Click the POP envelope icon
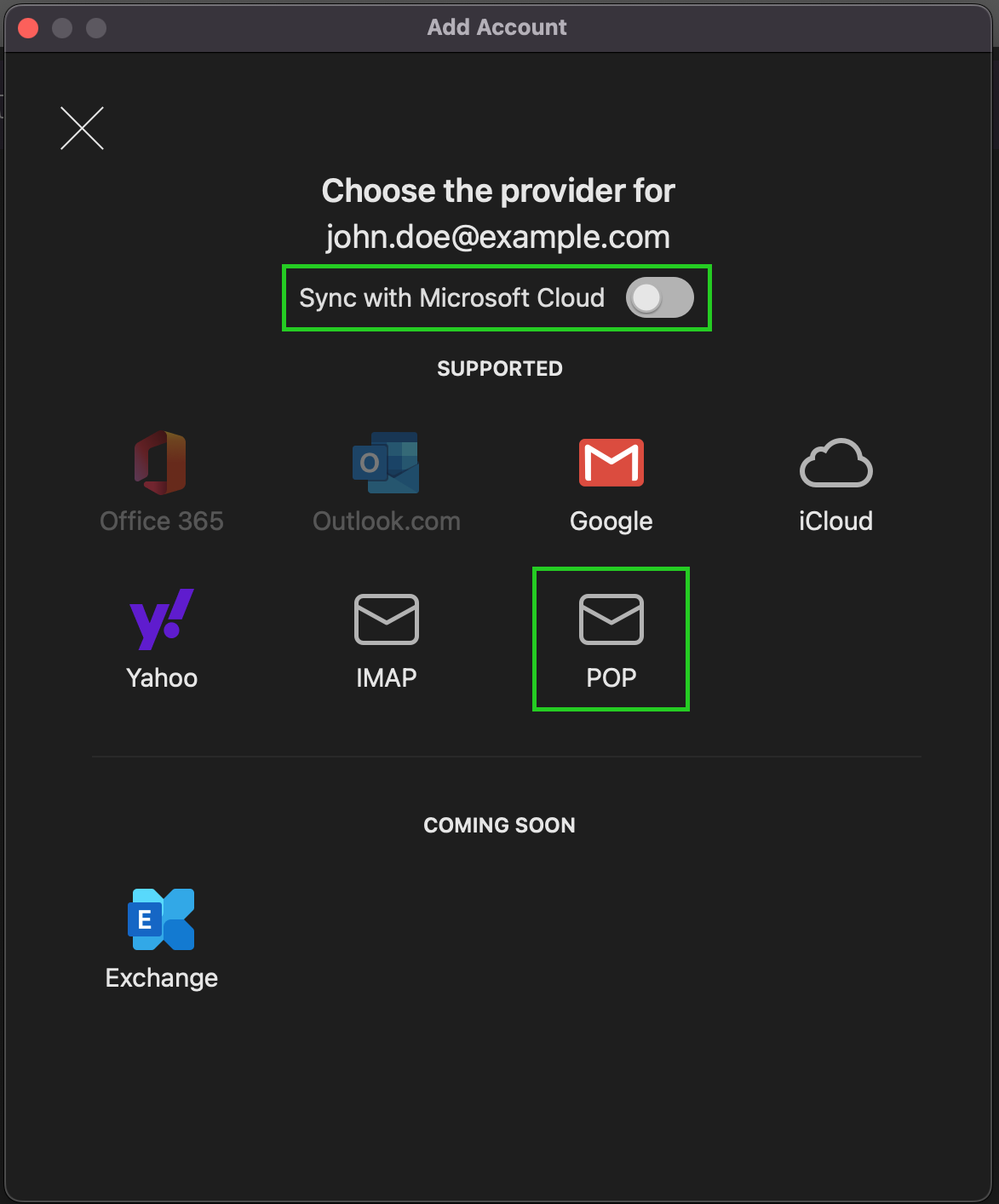The height and width of the screenshot is (1204, 999). coord(611,619)
